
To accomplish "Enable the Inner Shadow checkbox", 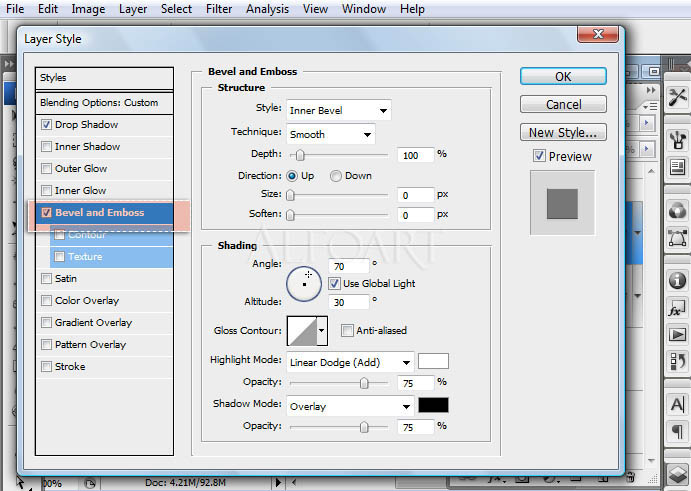I will coord(47,147).
